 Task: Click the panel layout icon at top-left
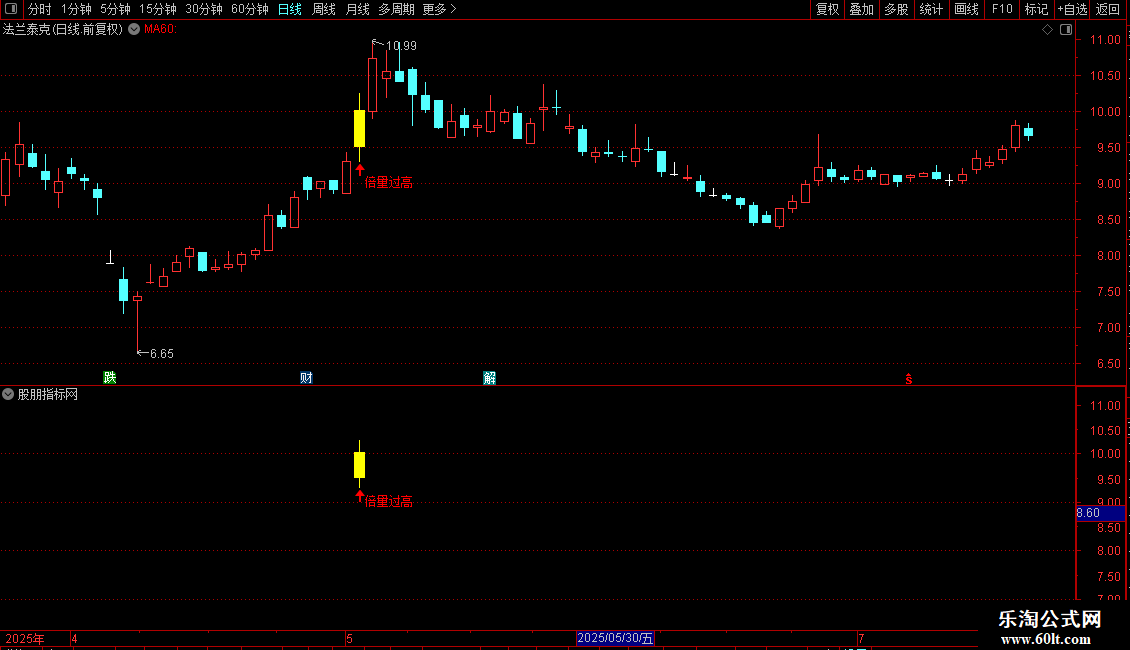(11, 9)
